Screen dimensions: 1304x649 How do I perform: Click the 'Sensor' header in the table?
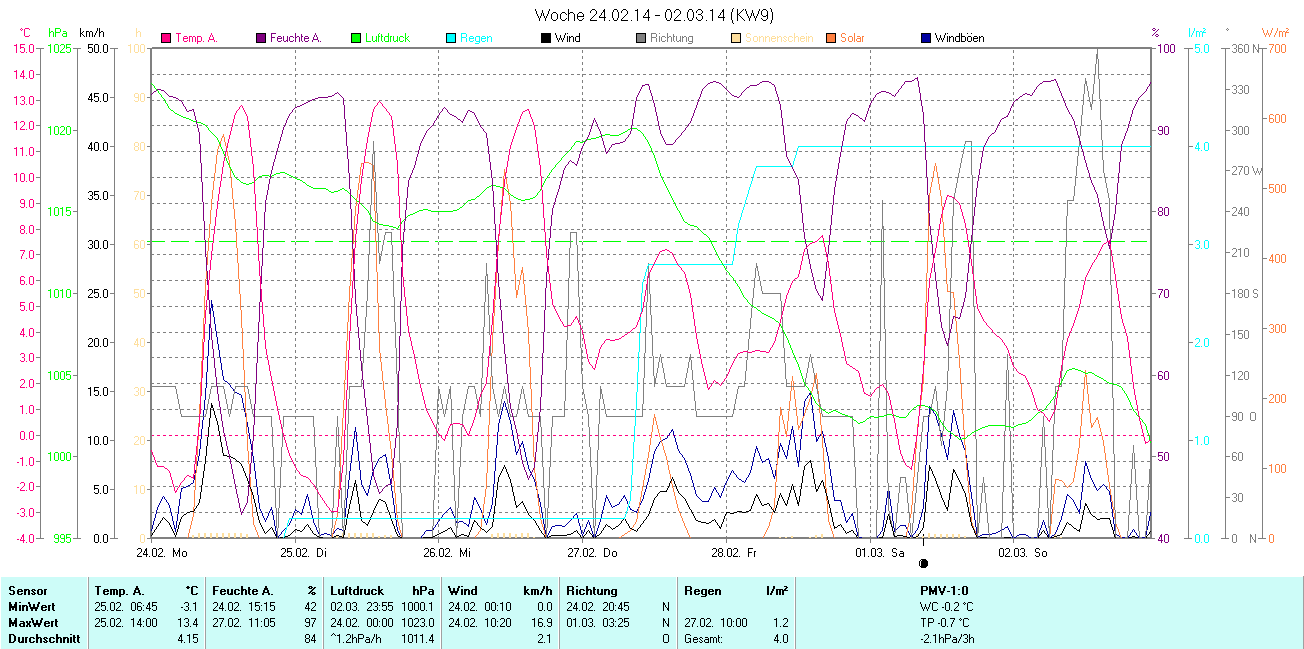click(x=27, y=591)
